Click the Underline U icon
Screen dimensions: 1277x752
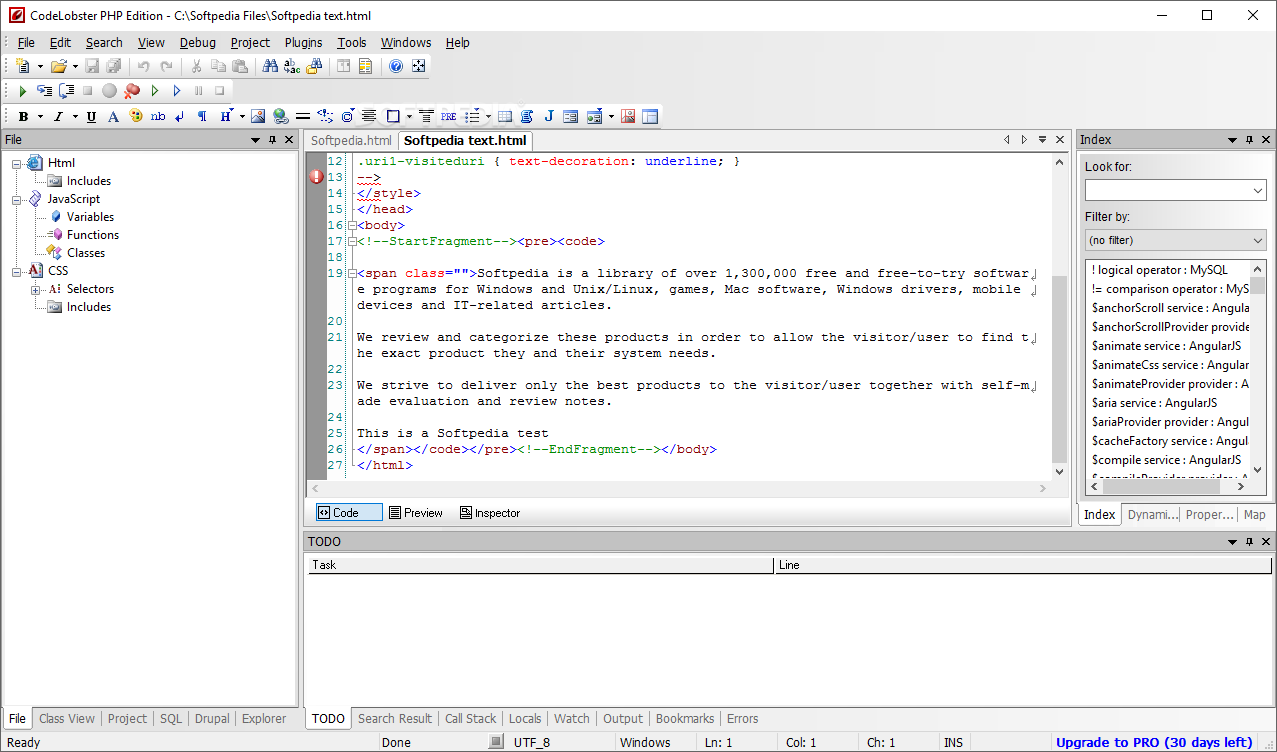click(91, 116)
